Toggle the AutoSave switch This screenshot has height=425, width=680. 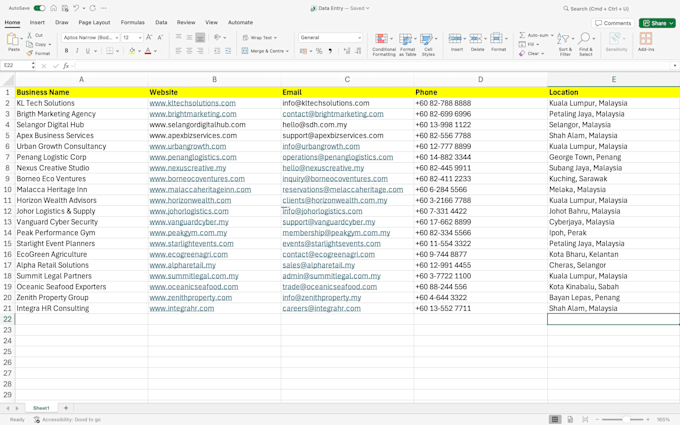pos(39,8)
